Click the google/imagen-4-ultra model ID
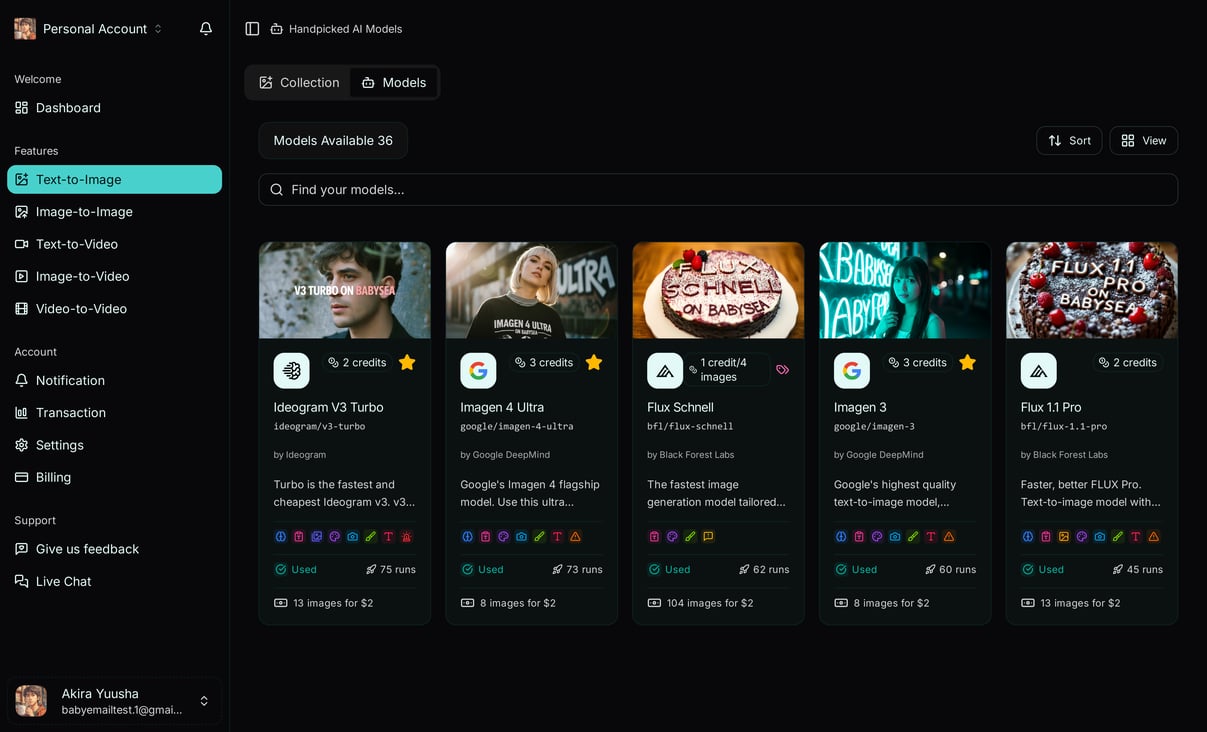Image resolution: width=1207 pixels, height=732 pixels. [x=517, y=426]
